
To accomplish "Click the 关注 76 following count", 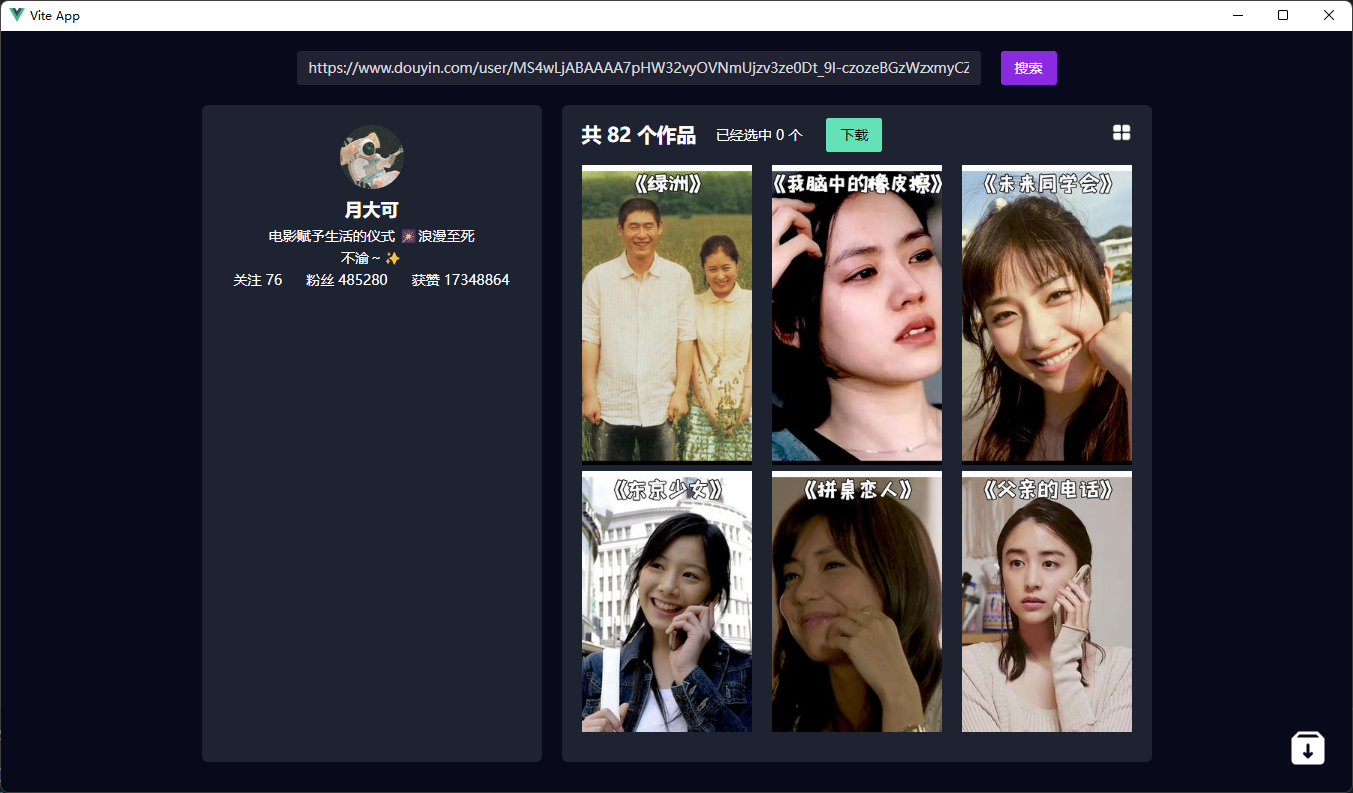I will click(258, 280).
